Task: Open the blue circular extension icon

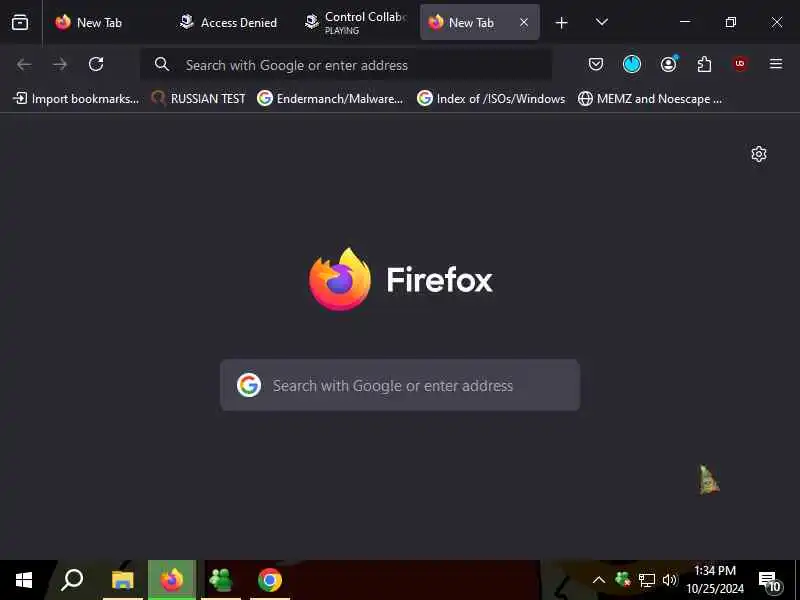Action: coord(632,64)
